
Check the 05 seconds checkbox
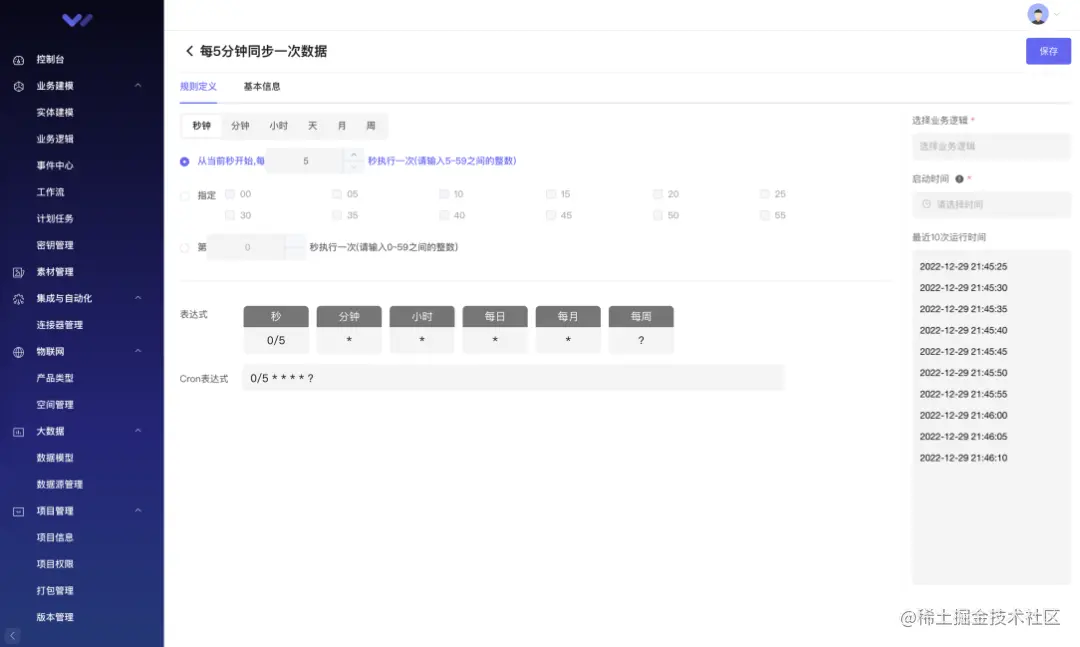click(337, 194)
